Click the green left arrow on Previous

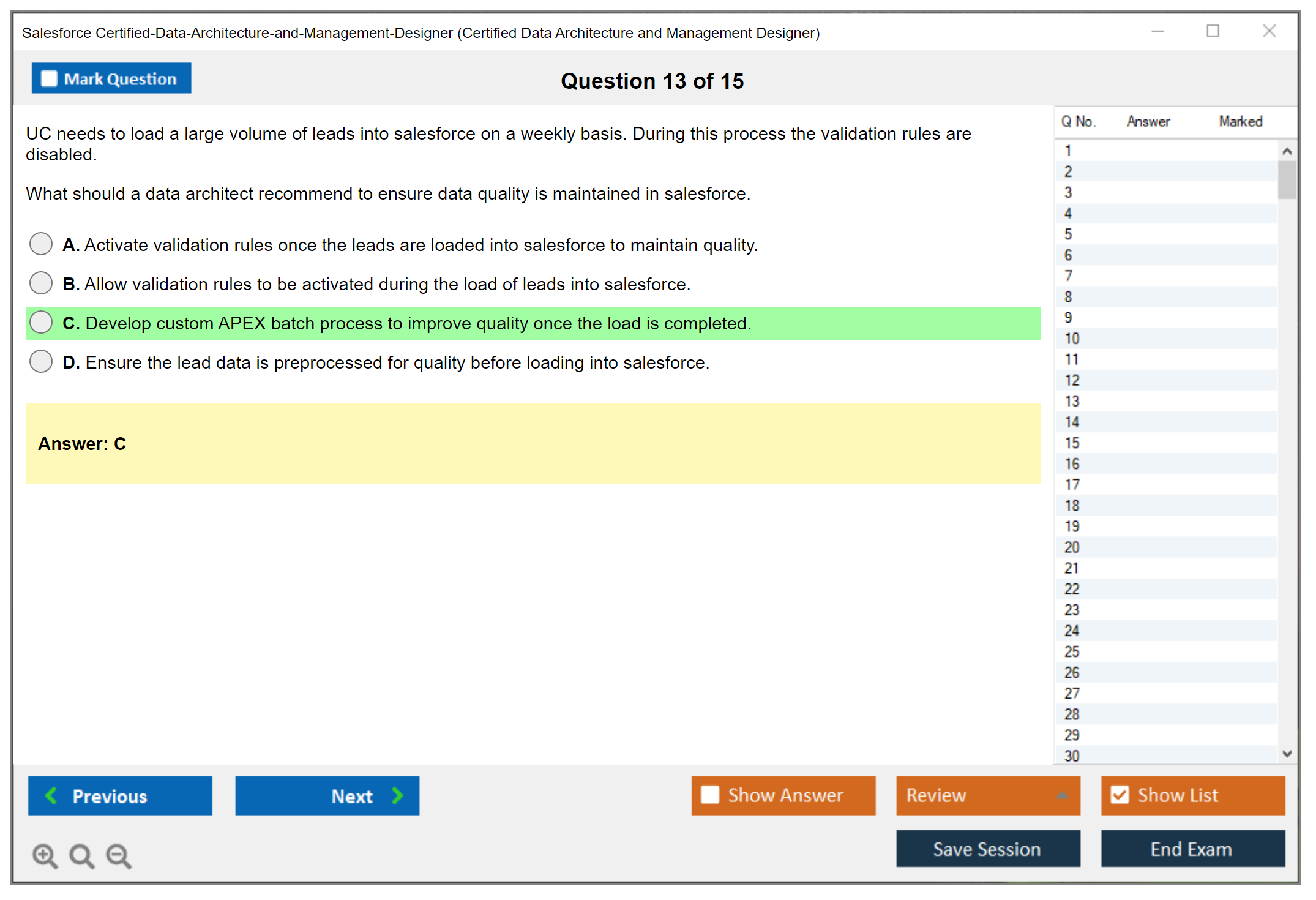tap(51, 795)
